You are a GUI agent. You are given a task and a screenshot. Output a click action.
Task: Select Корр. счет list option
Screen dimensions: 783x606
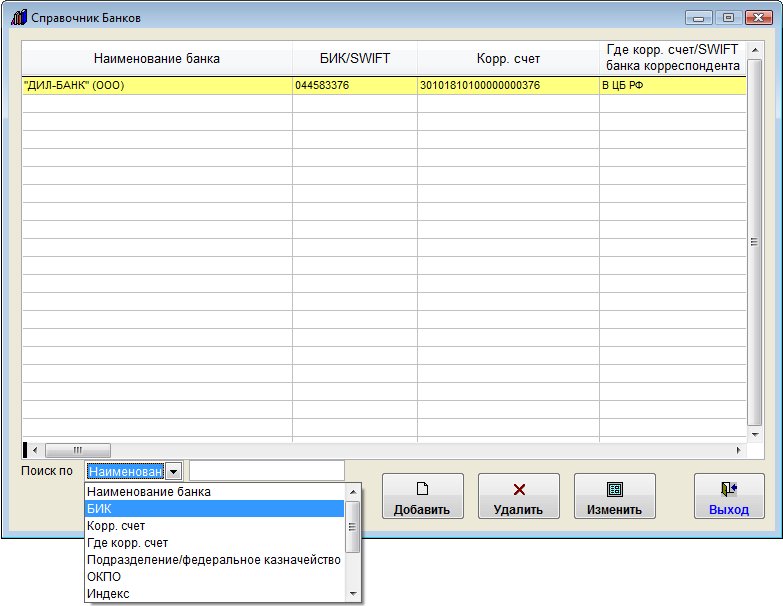215,526
